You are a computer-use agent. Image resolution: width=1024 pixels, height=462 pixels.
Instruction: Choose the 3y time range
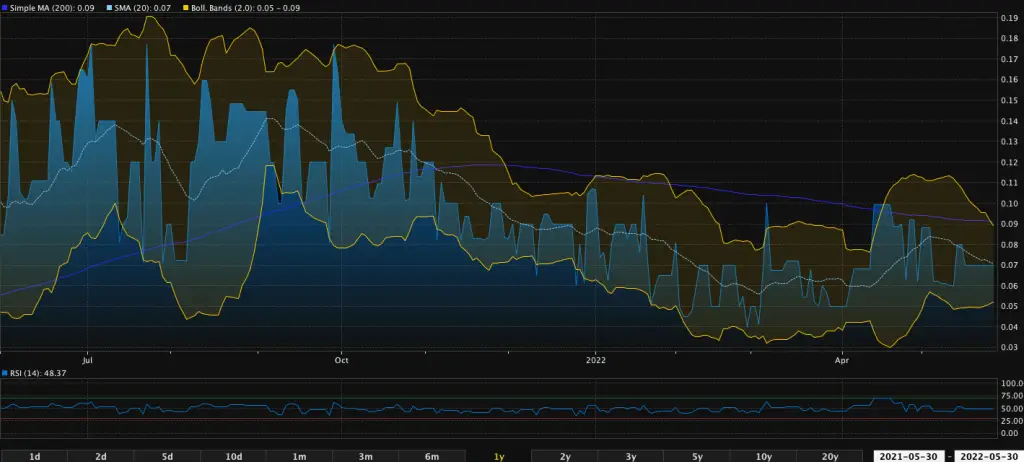point(631,456)
